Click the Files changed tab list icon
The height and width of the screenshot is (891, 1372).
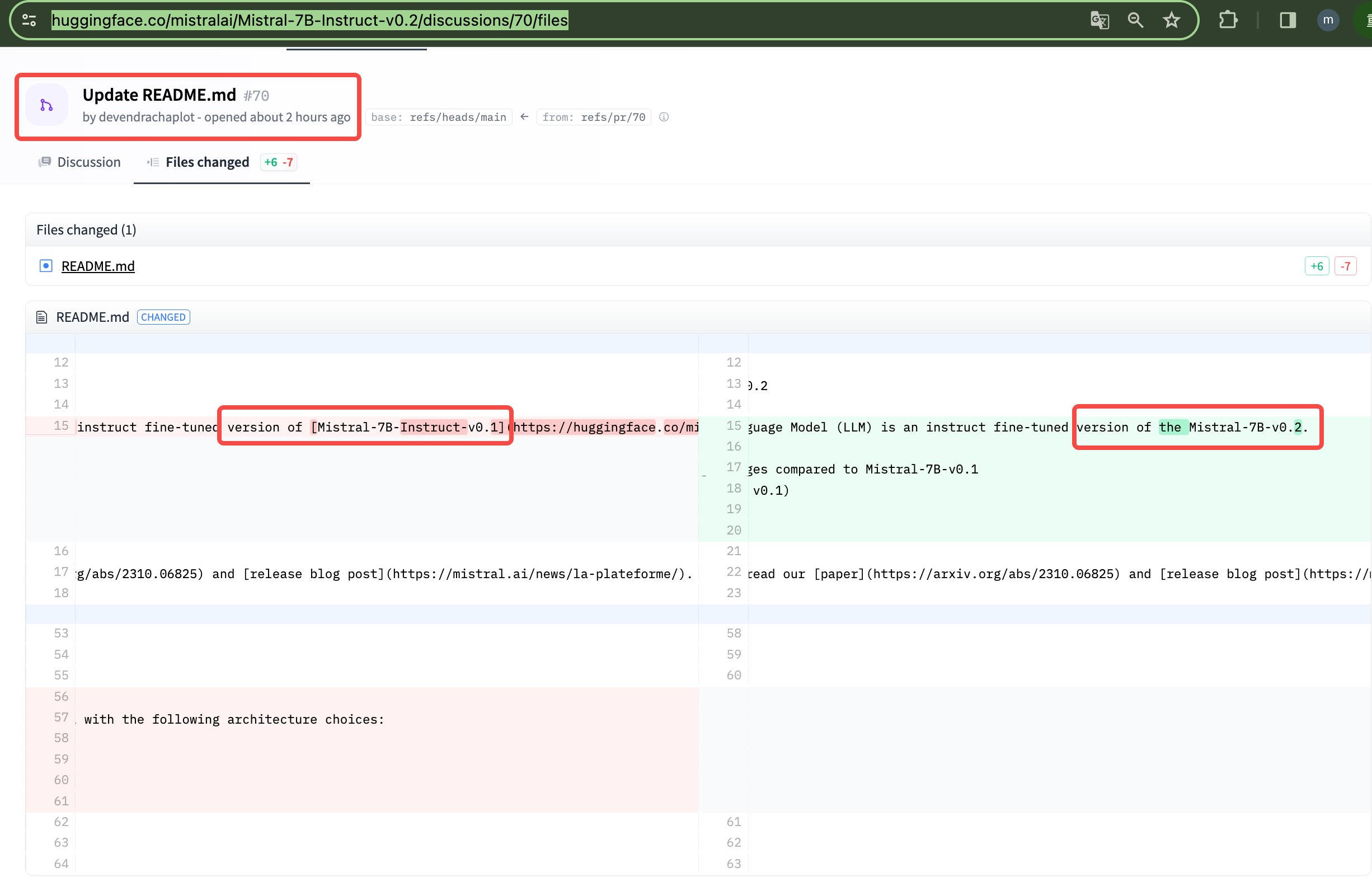(x=153, y=162)
